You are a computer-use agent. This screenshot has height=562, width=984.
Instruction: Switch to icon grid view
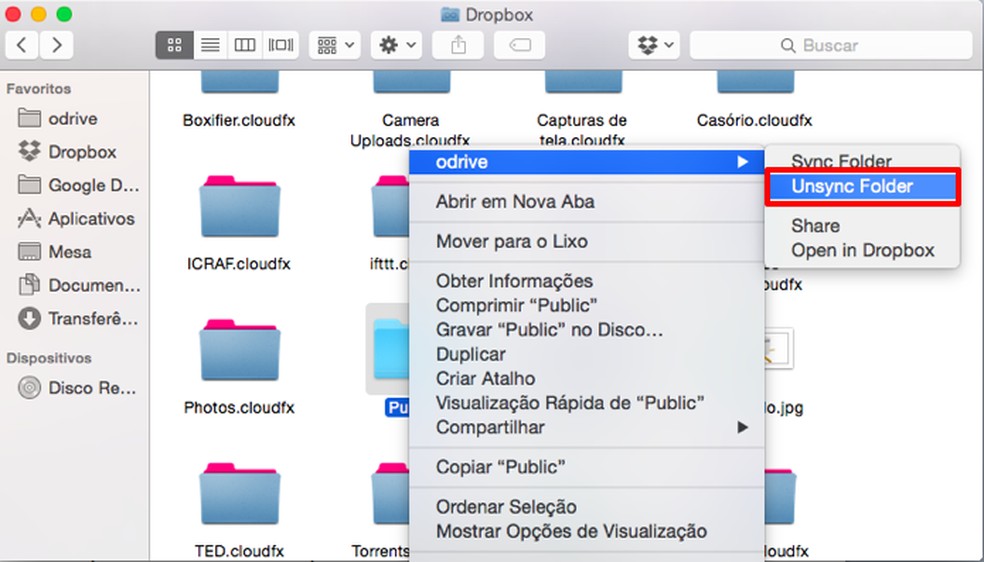(x=174, y=45)
